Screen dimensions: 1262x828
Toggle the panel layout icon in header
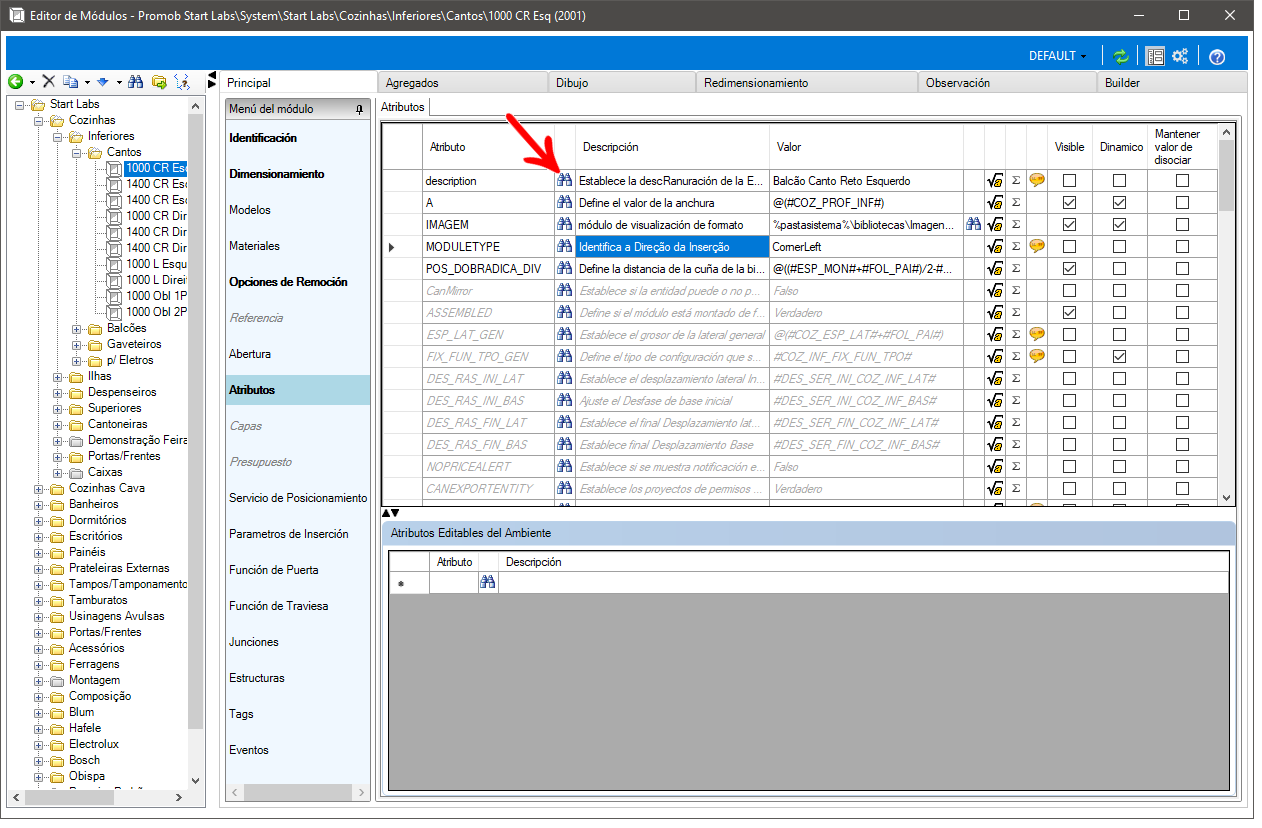coord(1155,56)
